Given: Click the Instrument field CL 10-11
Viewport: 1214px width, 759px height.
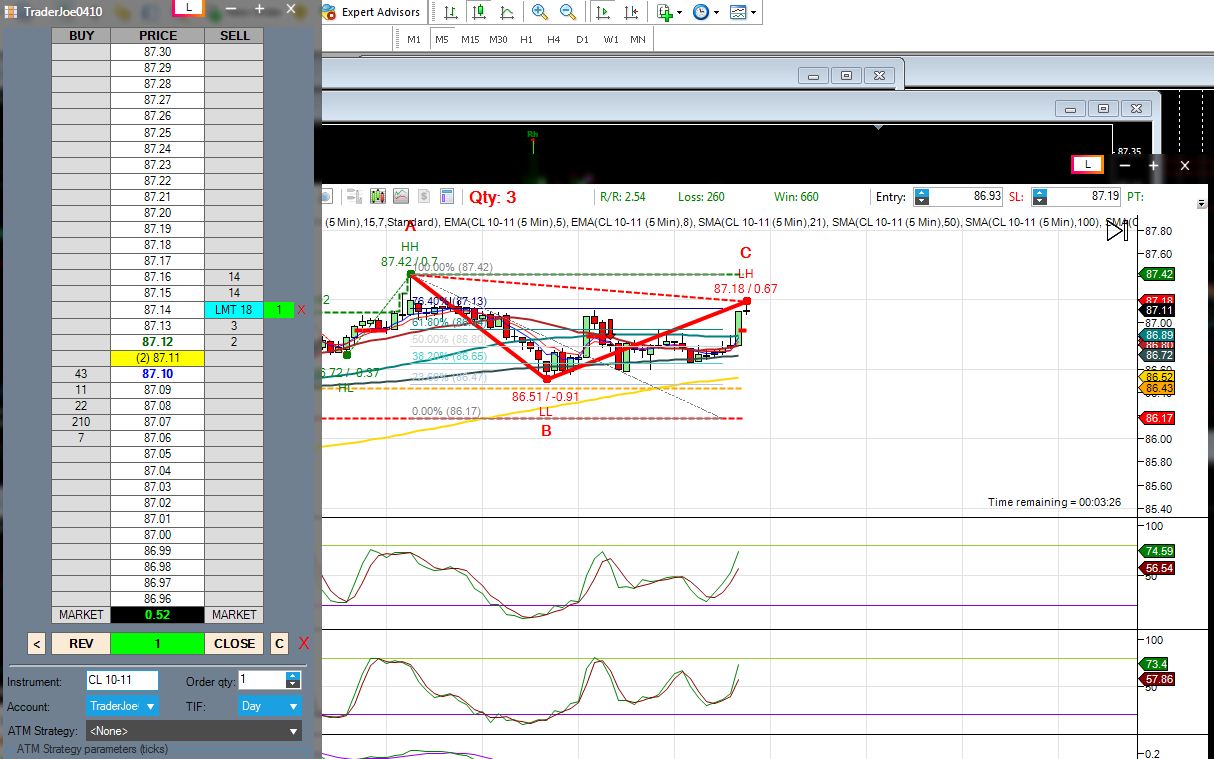Looking at the screenshot, I should (122, 680).
